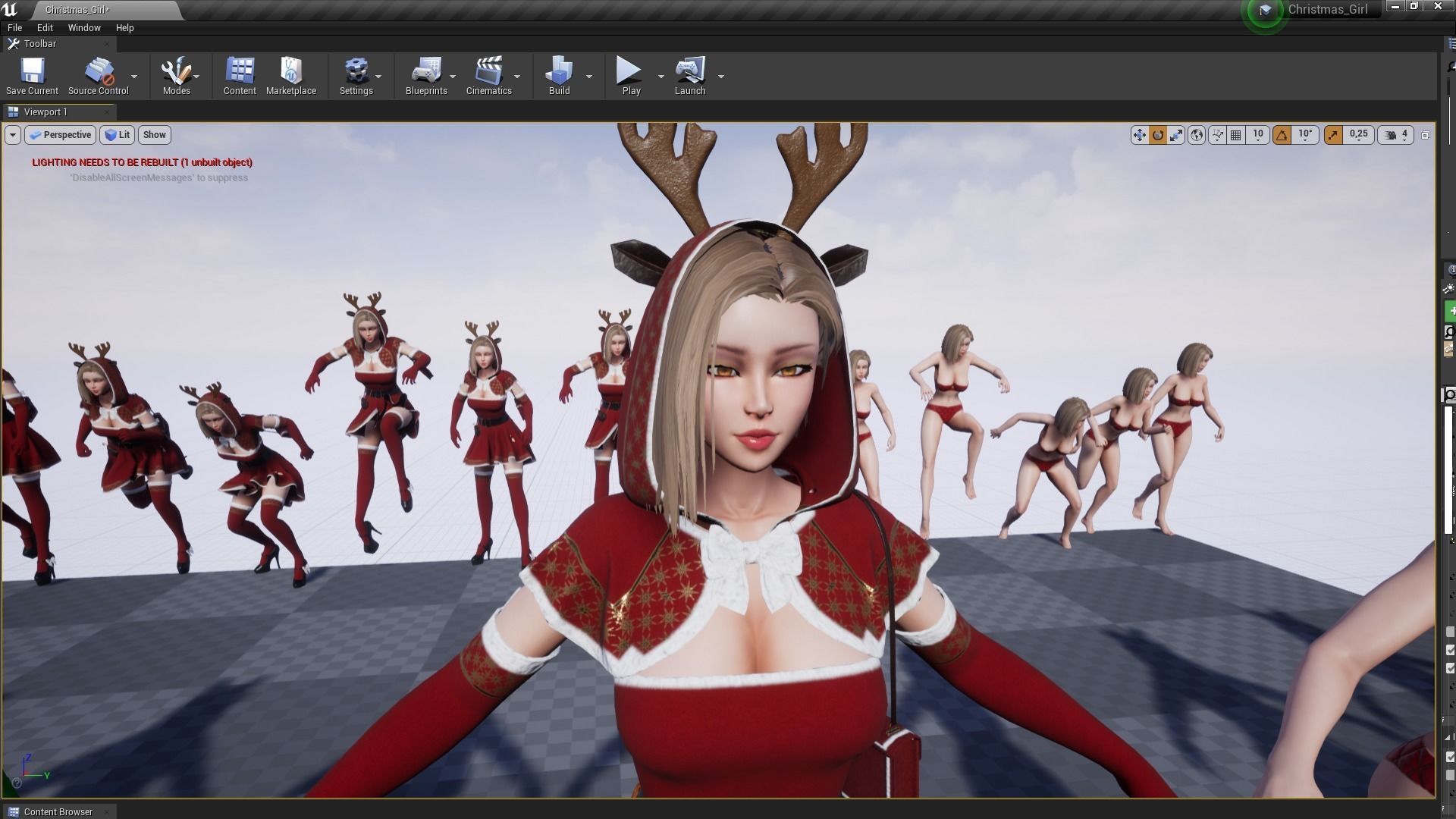1456x819 pixels.
Task: Select the Translate gizmo mode icon
Action: (1139, 135)
